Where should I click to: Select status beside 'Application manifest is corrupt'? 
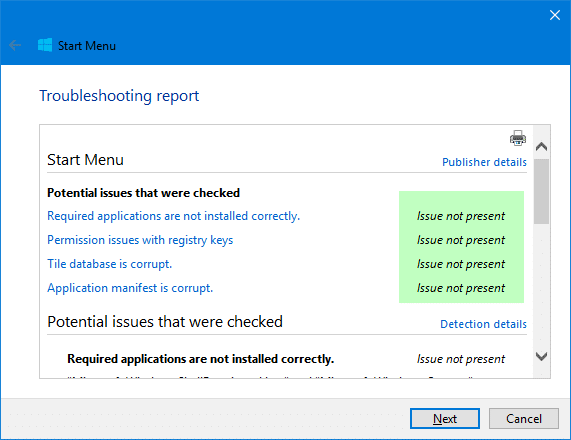click(461, 288)
